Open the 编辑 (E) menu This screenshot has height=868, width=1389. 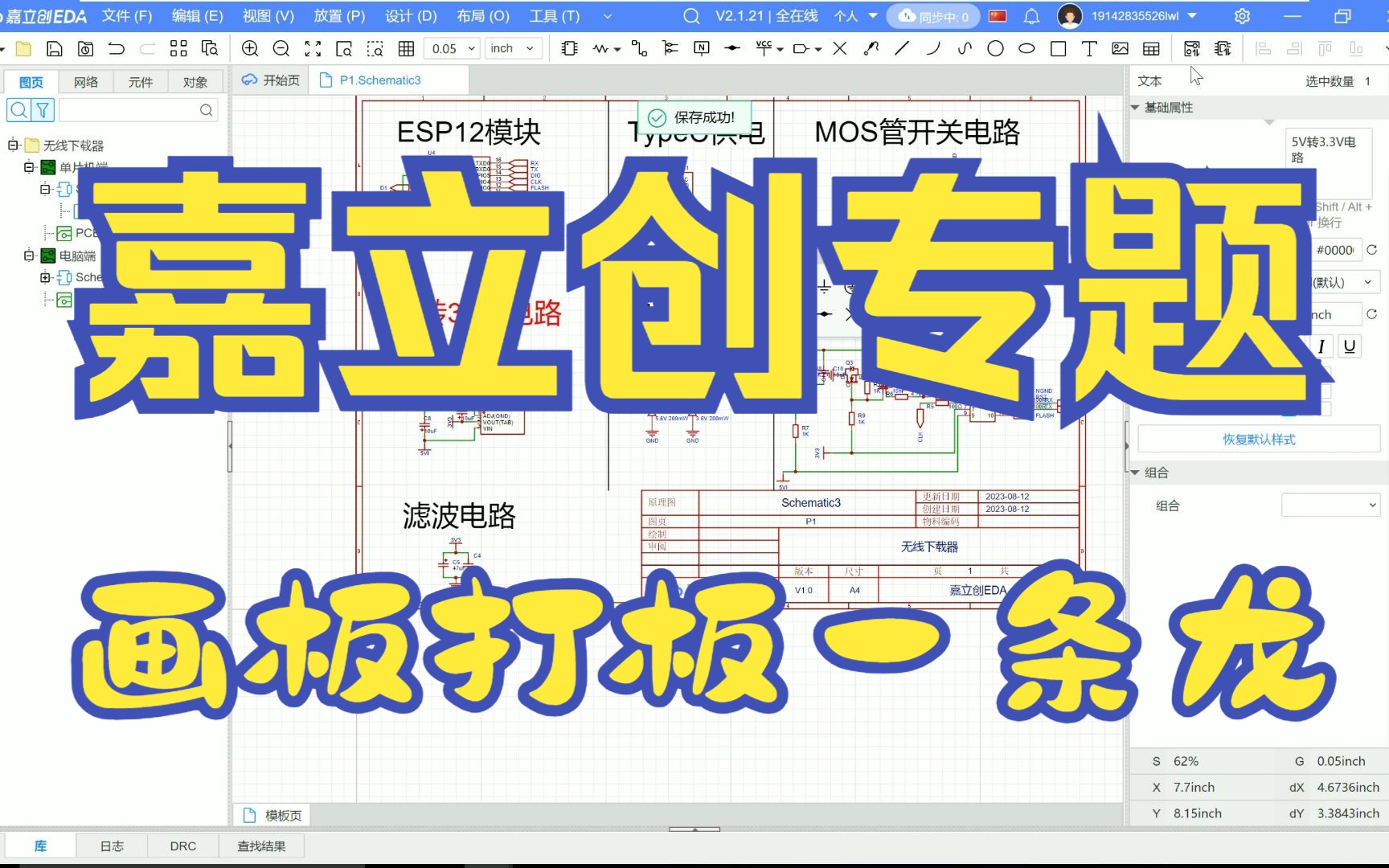198,16
